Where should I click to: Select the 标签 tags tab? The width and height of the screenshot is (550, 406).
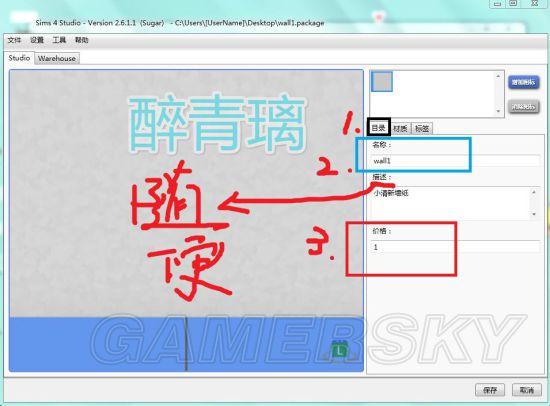click(x=422, y=129)
